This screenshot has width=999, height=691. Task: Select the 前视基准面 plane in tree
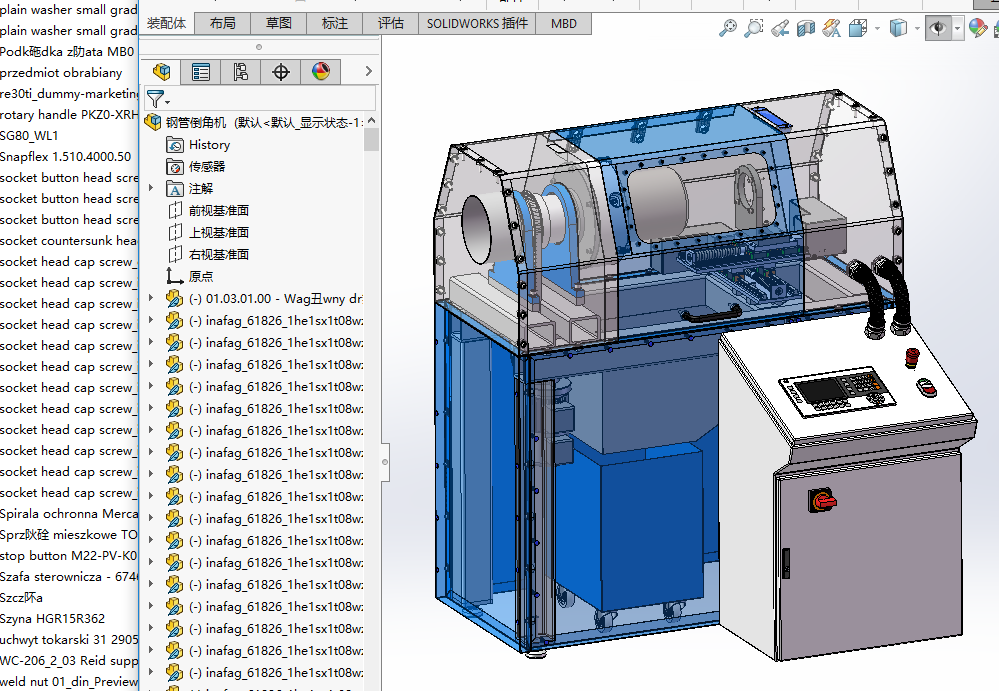tap(218, 210)
